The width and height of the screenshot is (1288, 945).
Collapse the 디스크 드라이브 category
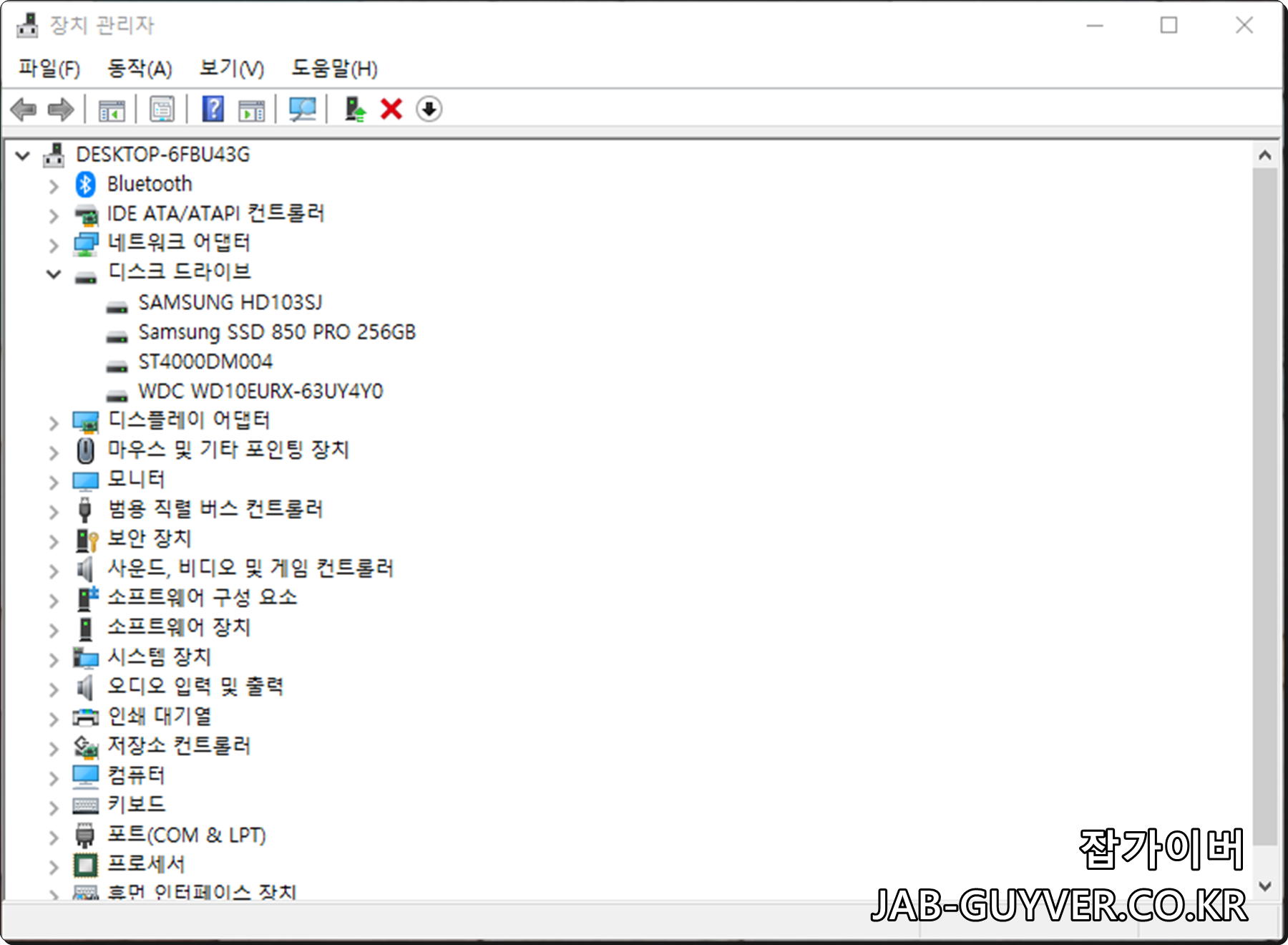tap(52, 273)
